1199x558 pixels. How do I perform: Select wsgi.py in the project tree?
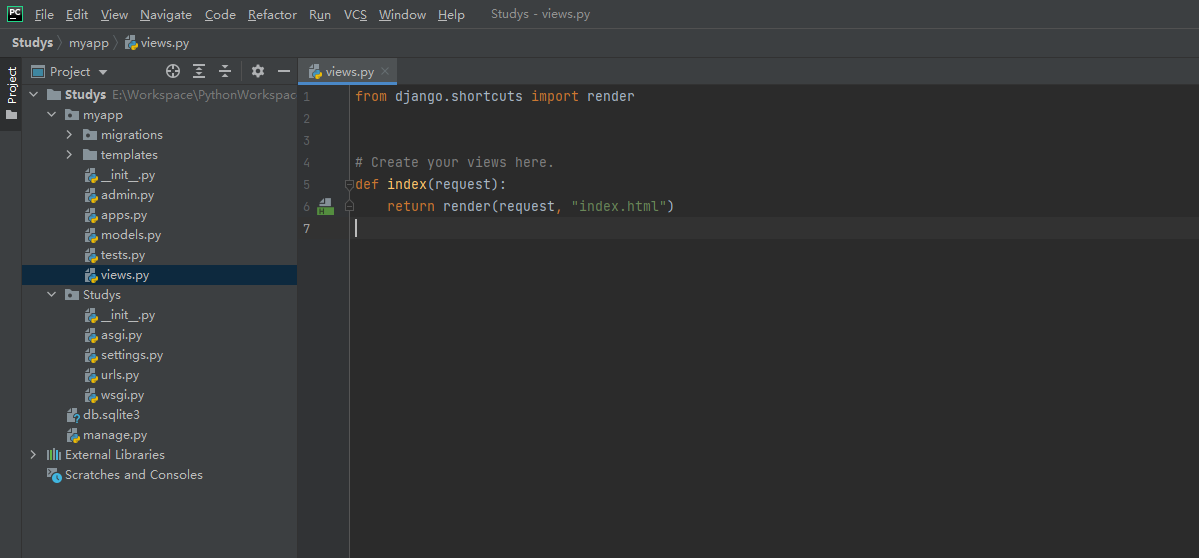(114, 395)
